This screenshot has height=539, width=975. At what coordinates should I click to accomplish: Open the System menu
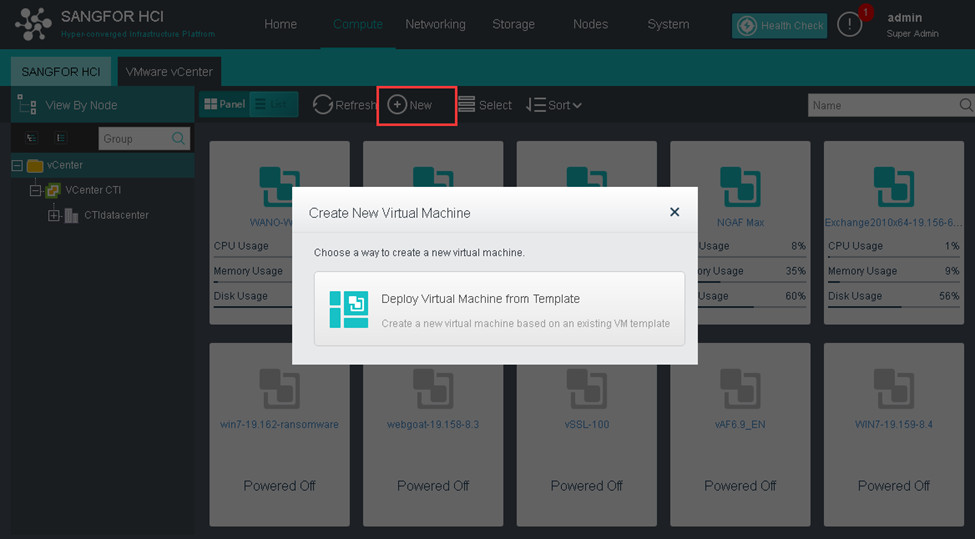click(x=668, y=24)
